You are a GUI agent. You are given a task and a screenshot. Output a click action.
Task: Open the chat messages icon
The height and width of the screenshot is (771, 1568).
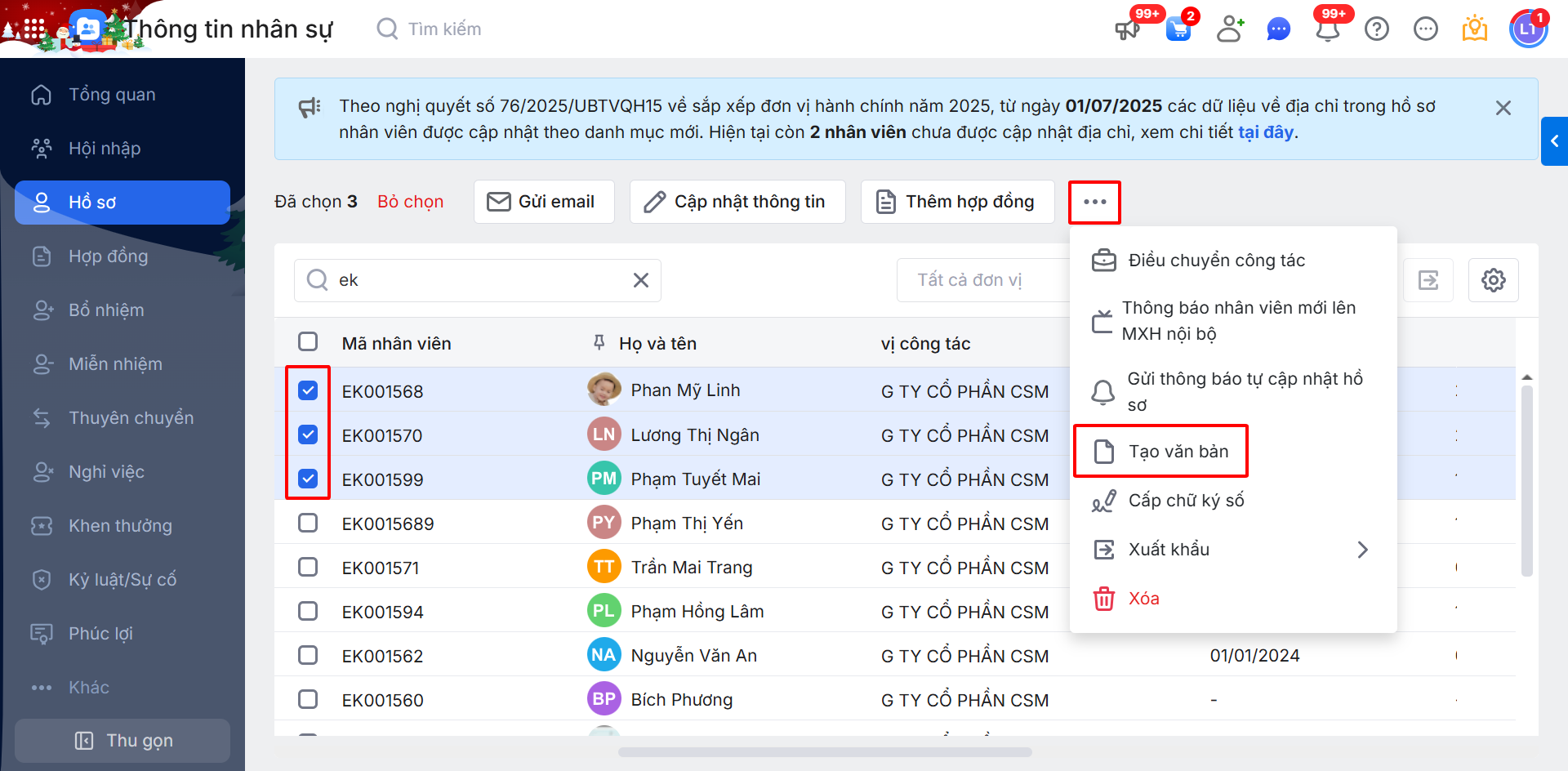click(x=1278, y=29)
